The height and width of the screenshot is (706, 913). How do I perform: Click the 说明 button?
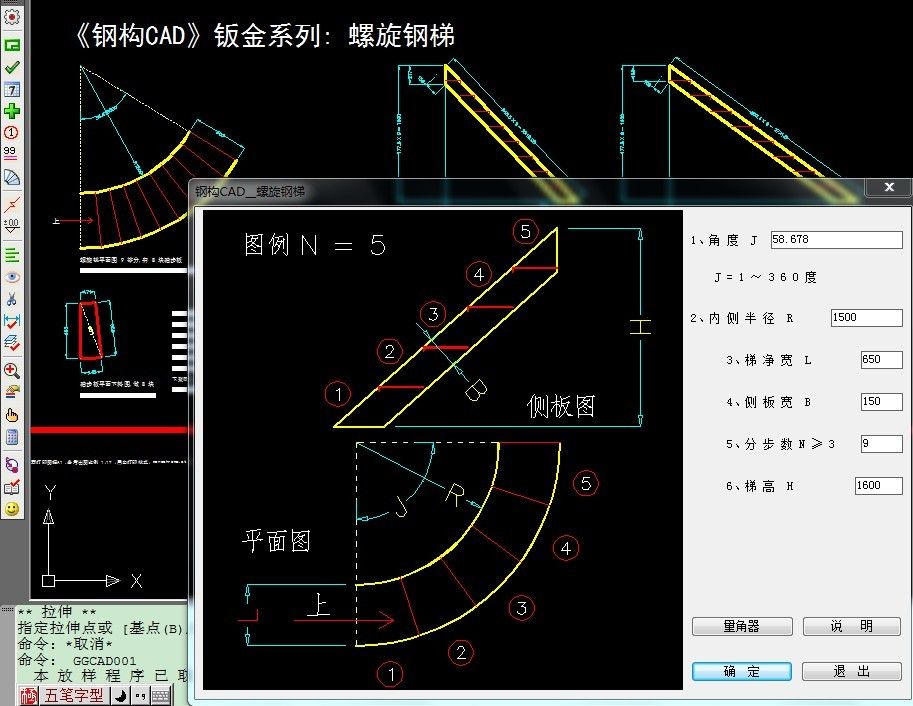[852, 626]
